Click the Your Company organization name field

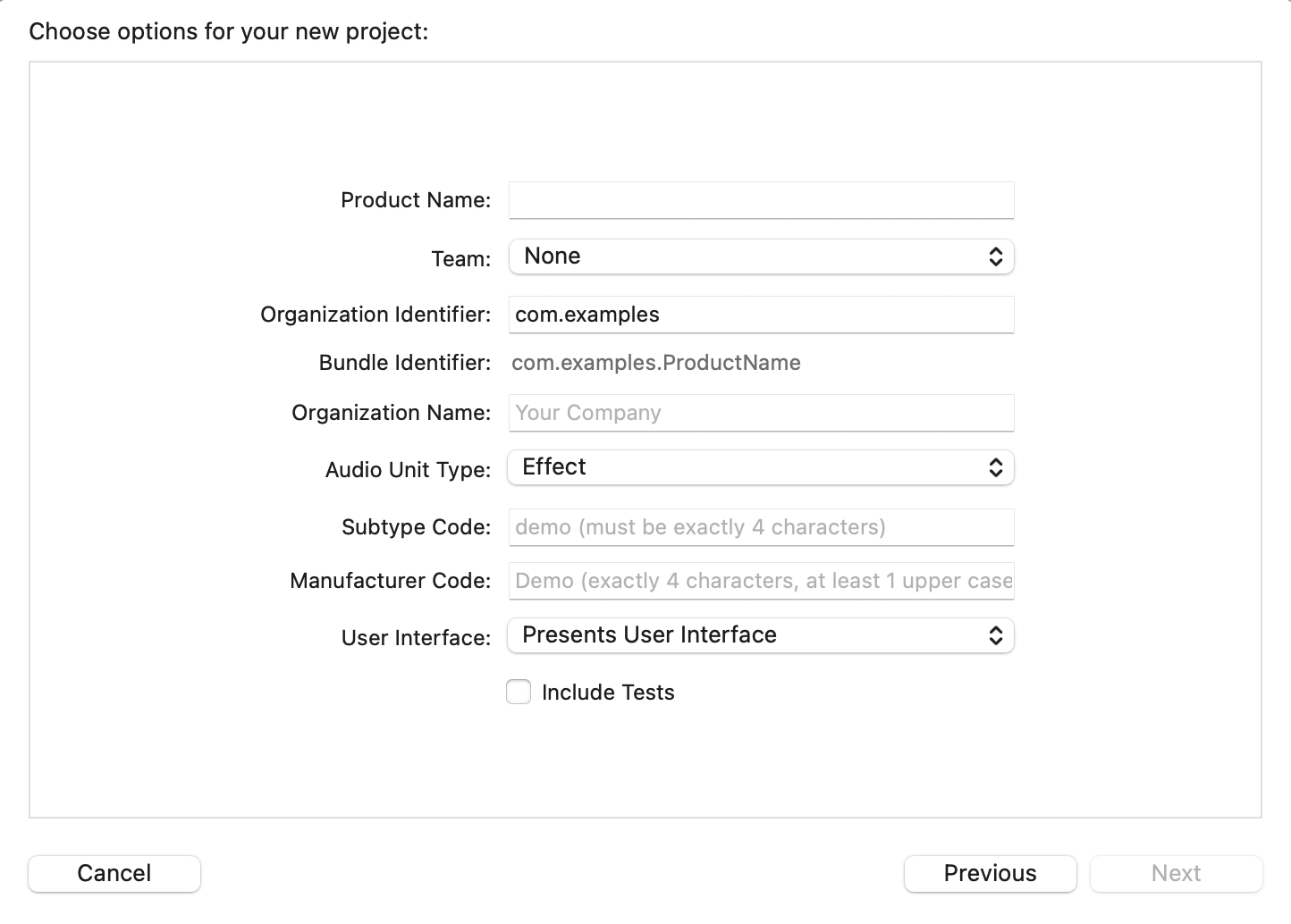(x=760, y=413)
